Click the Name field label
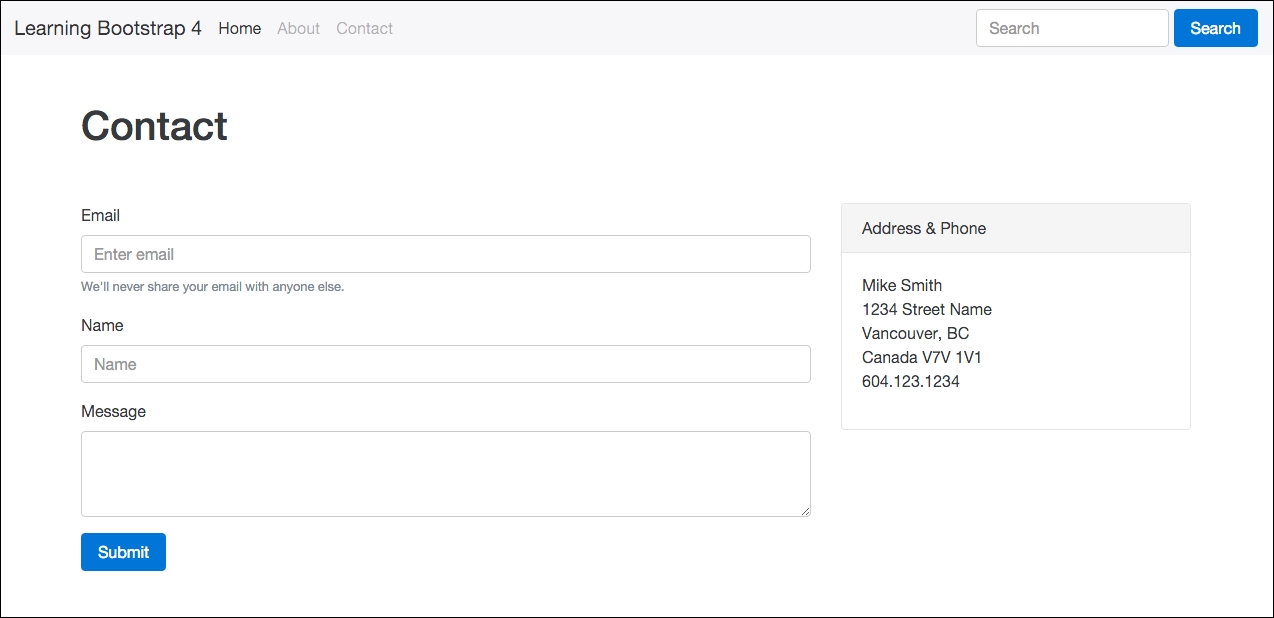 click(103, 325)
